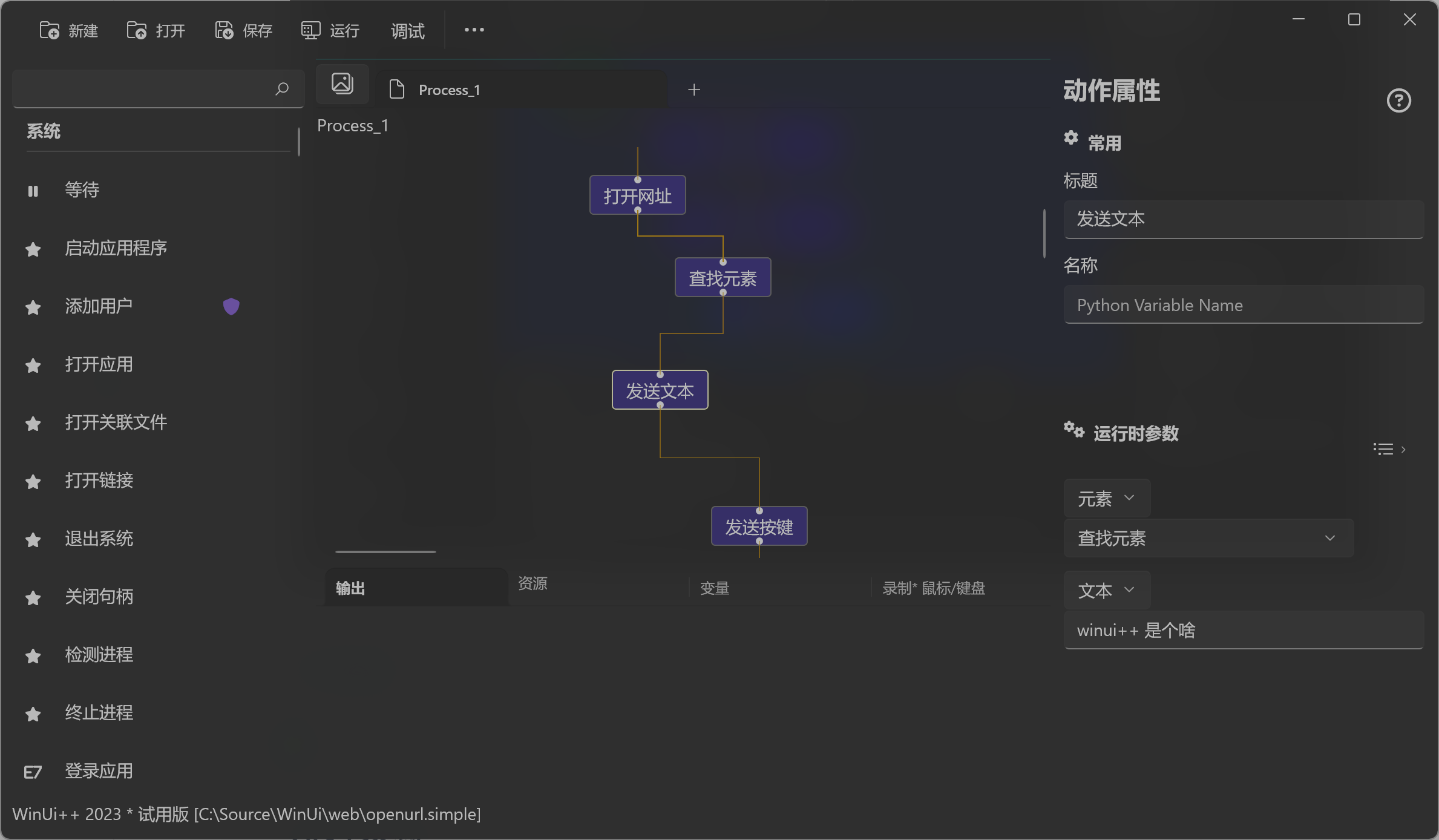
Task: Click the New (新建) toolbar icon
Action: (50, 30)
